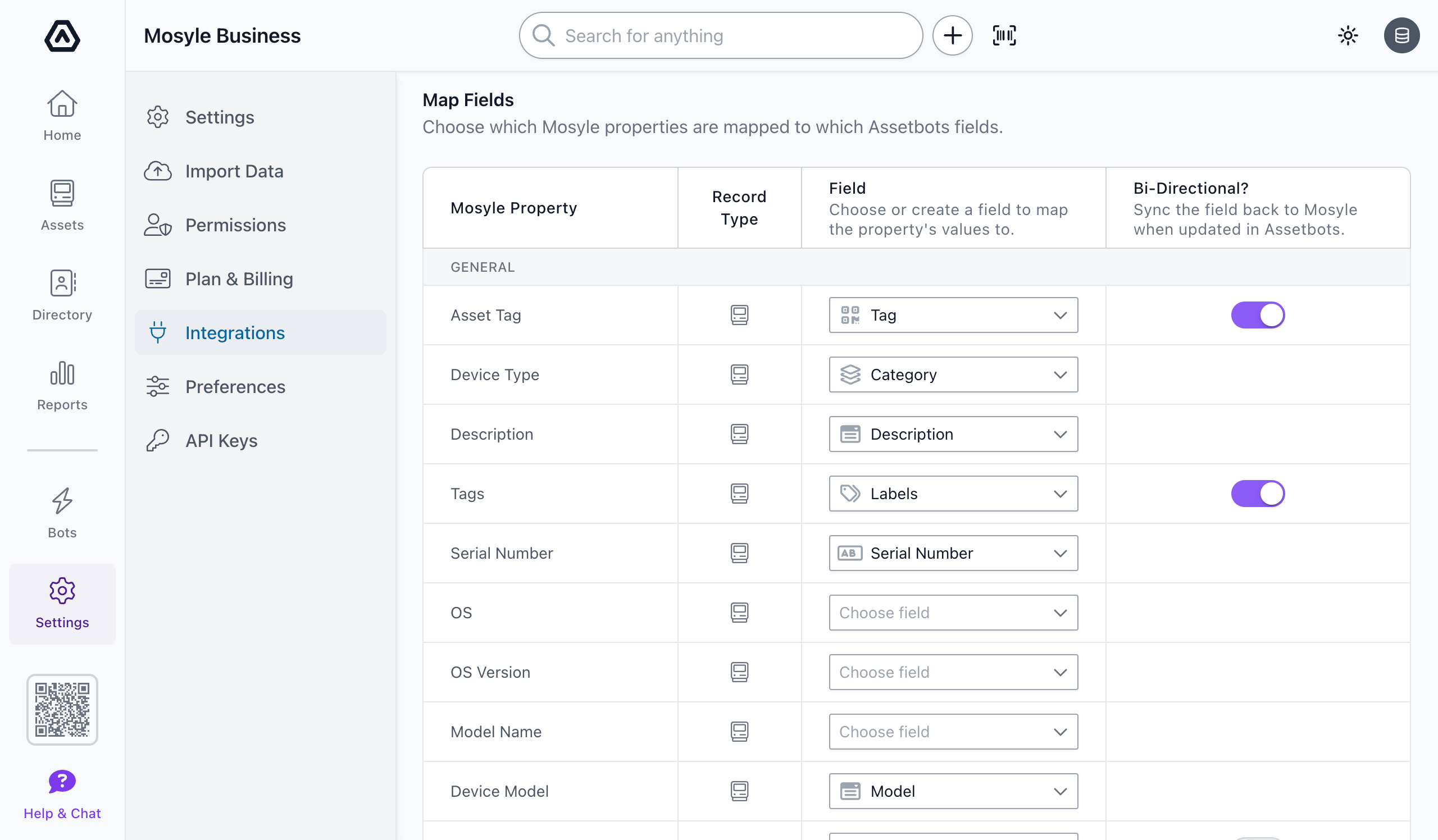Open the Serial Number field dropdown

pos(953,553)
